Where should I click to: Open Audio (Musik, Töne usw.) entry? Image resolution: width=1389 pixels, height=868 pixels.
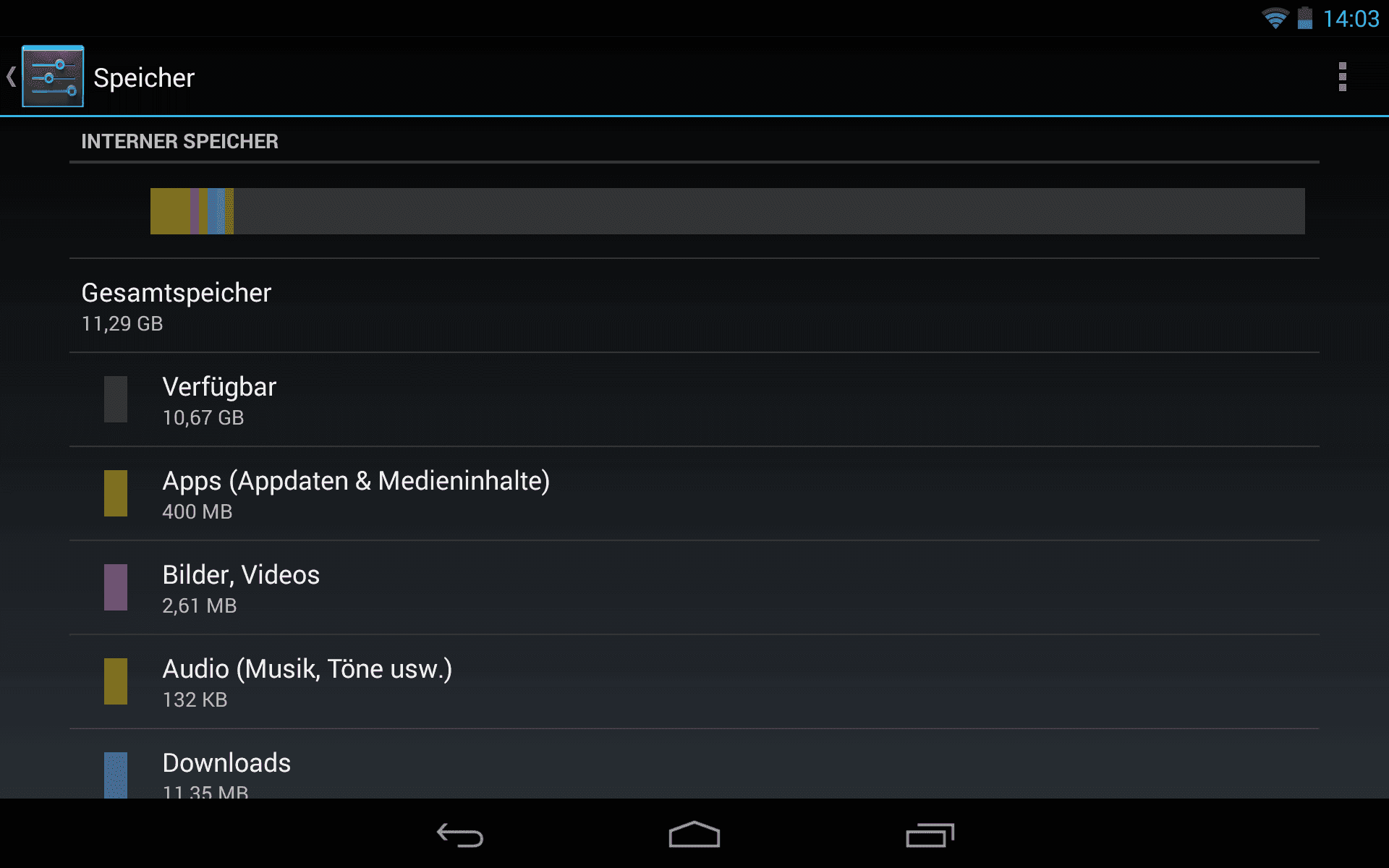[694, 681]
